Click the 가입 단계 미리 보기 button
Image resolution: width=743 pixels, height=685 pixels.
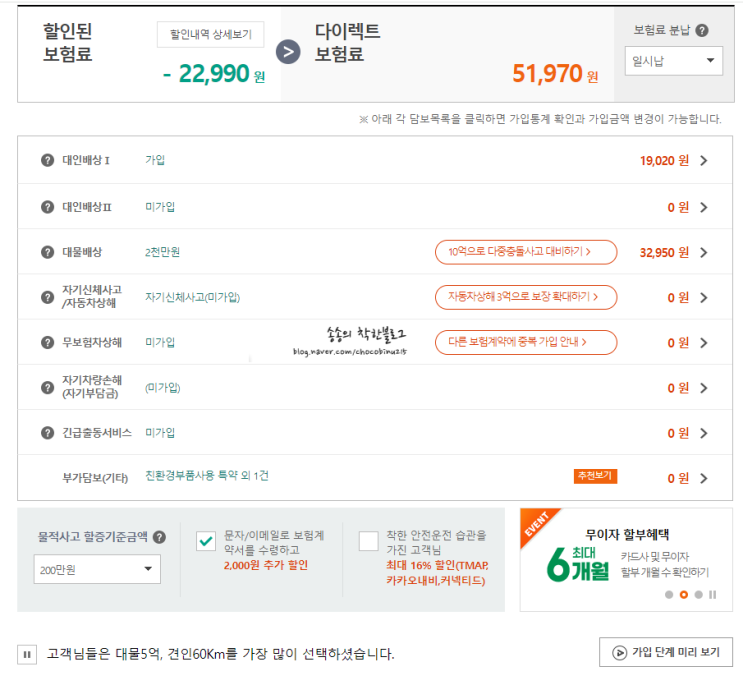pos(666,652)
